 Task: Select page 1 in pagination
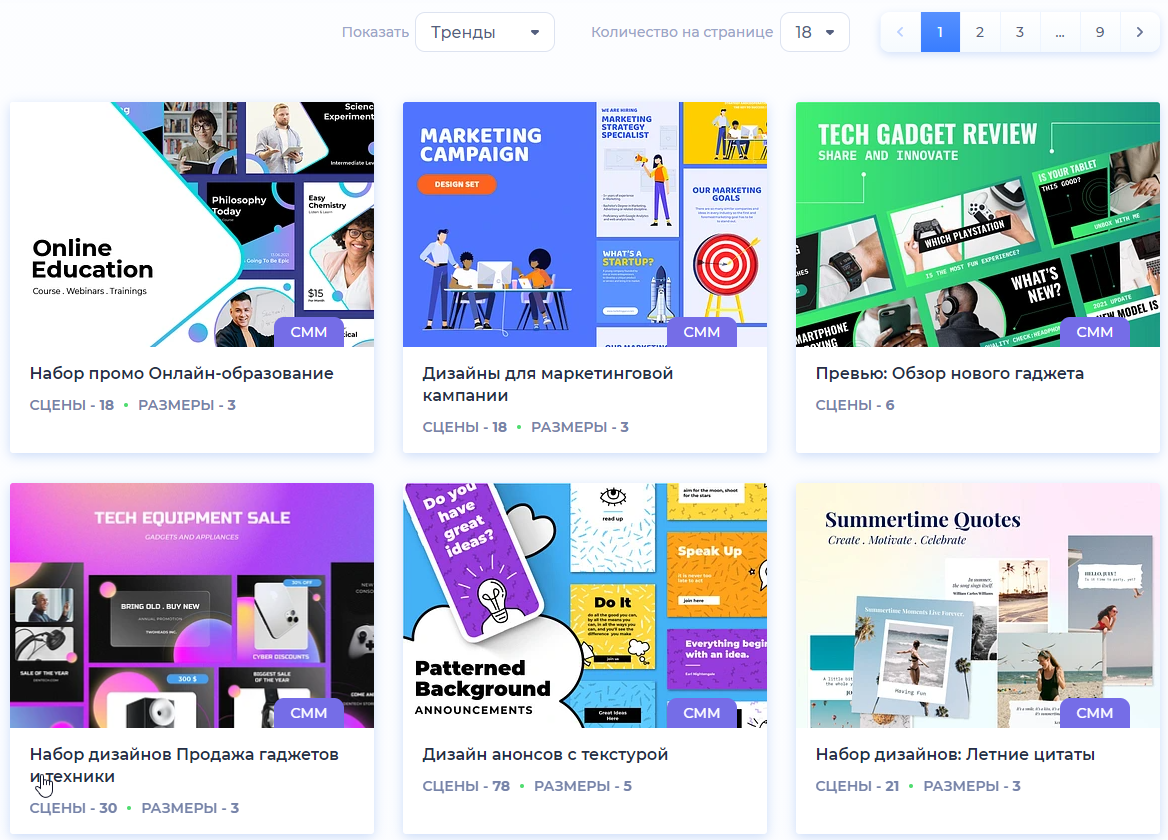(x=940, y=32)
